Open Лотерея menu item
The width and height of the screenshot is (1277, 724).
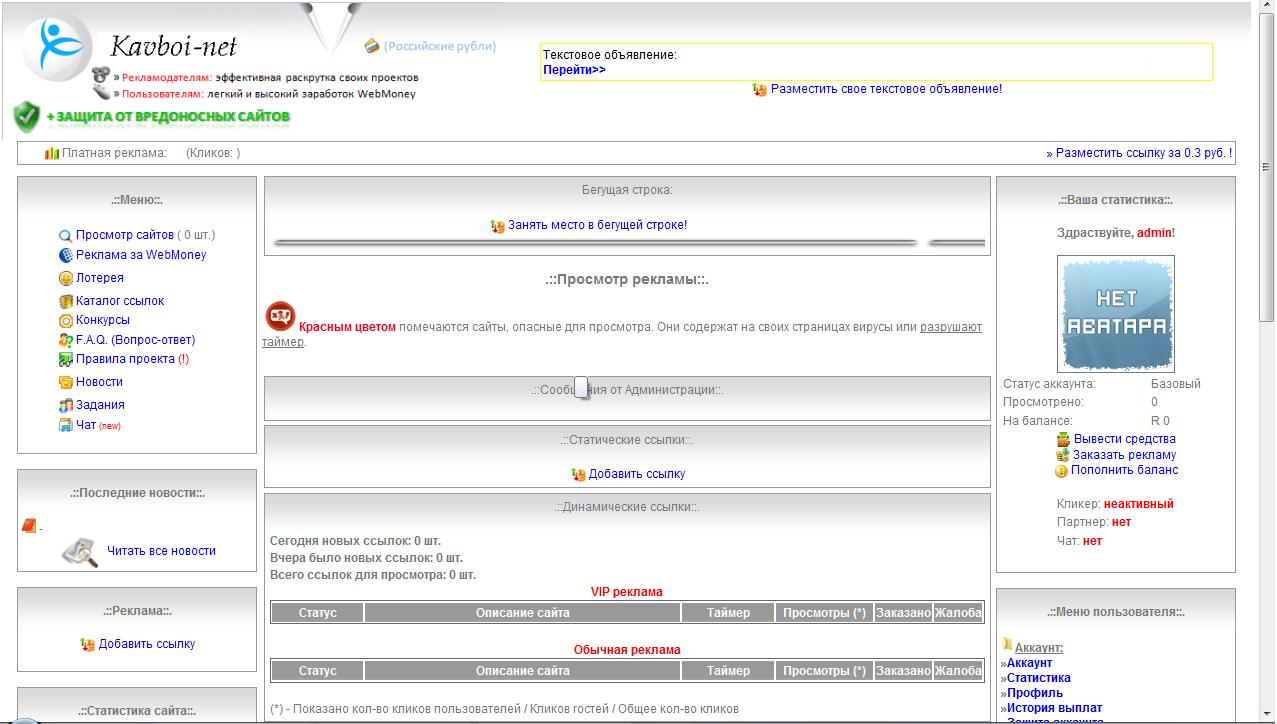(100, 278)
